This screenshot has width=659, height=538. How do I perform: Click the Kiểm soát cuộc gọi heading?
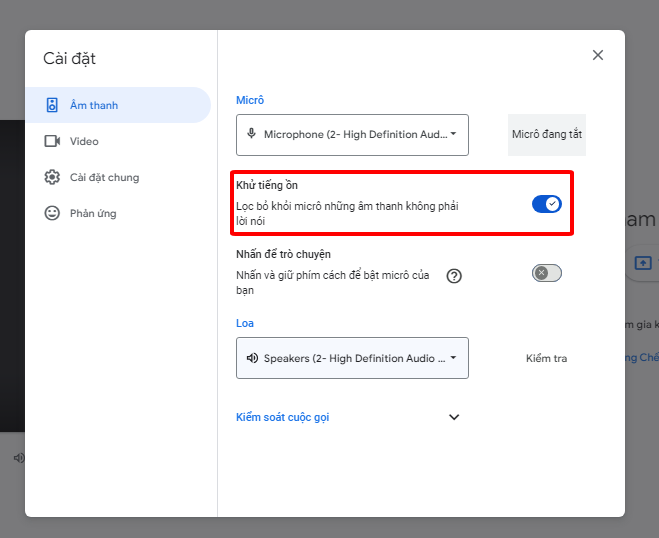tap(282, 417)
